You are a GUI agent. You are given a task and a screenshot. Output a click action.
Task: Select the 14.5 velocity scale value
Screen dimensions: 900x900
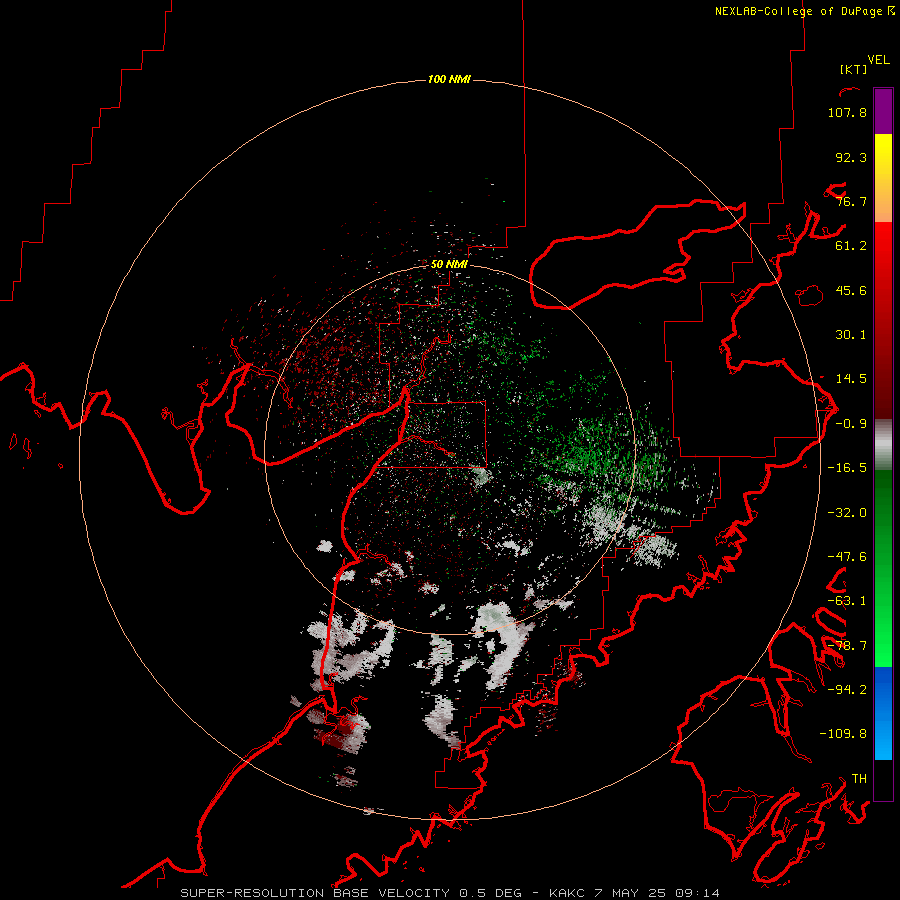tap(851, 379)
